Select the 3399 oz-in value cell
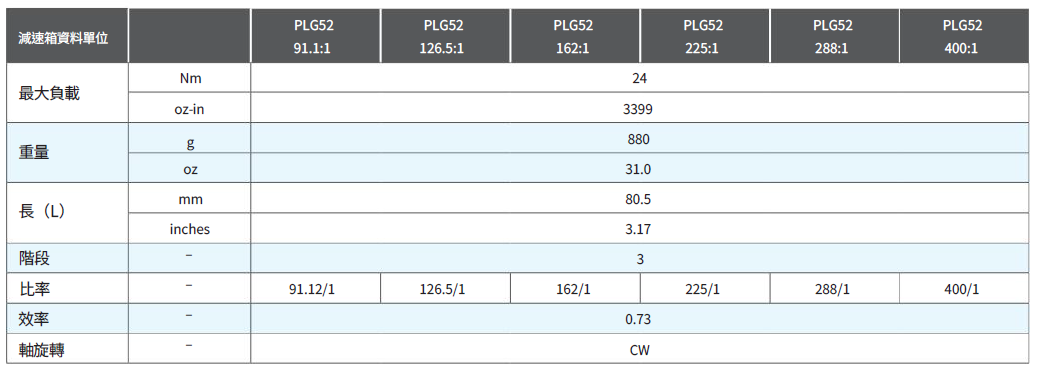Image resolution: width=1037 pixels, height=369 pixels. click(640, 108)
